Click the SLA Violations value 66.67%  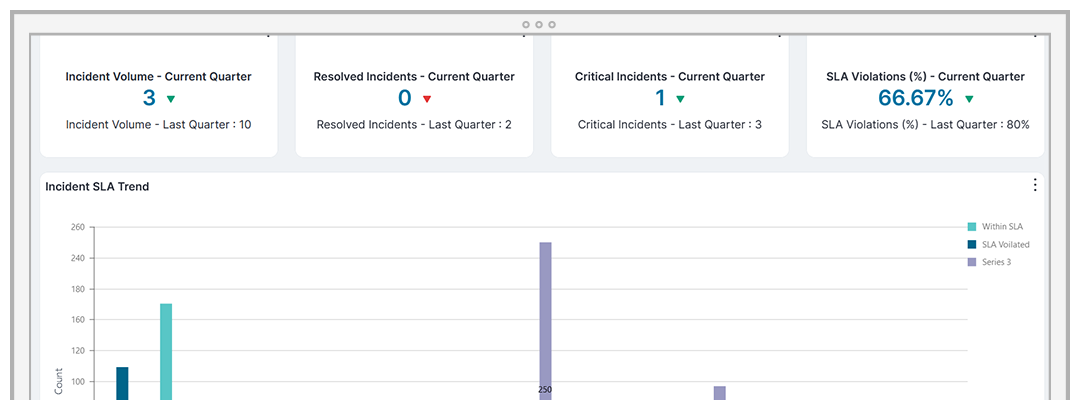point(915,98)
